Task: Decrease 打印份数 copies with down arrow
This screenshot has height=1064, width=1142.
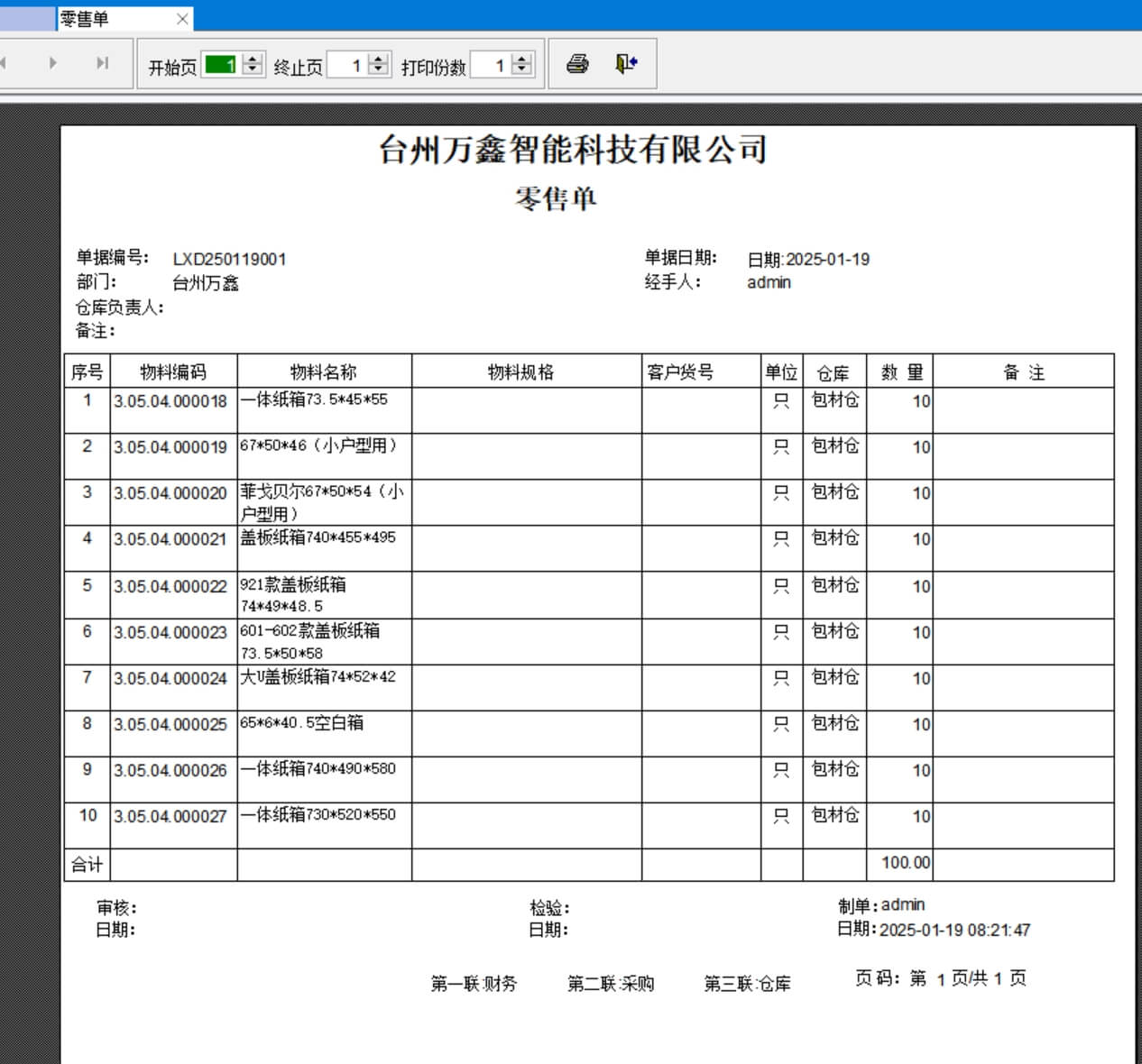Action: 522,69
